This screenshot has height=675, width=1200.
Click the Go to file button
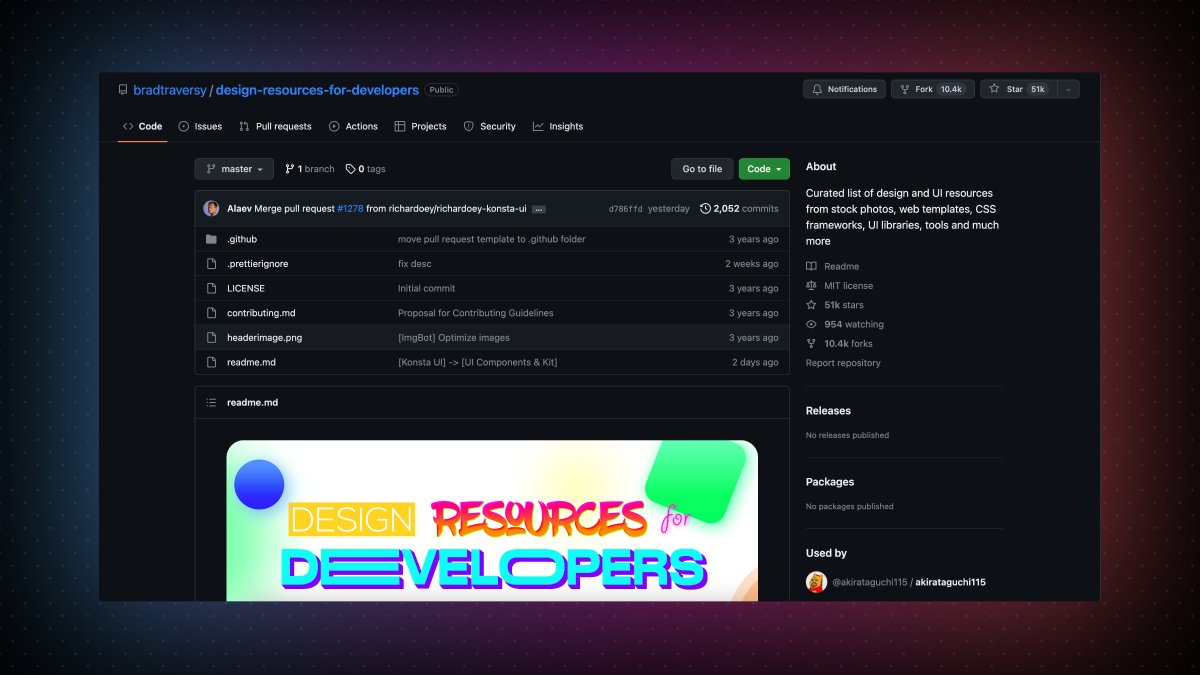[x=702, y=168]
